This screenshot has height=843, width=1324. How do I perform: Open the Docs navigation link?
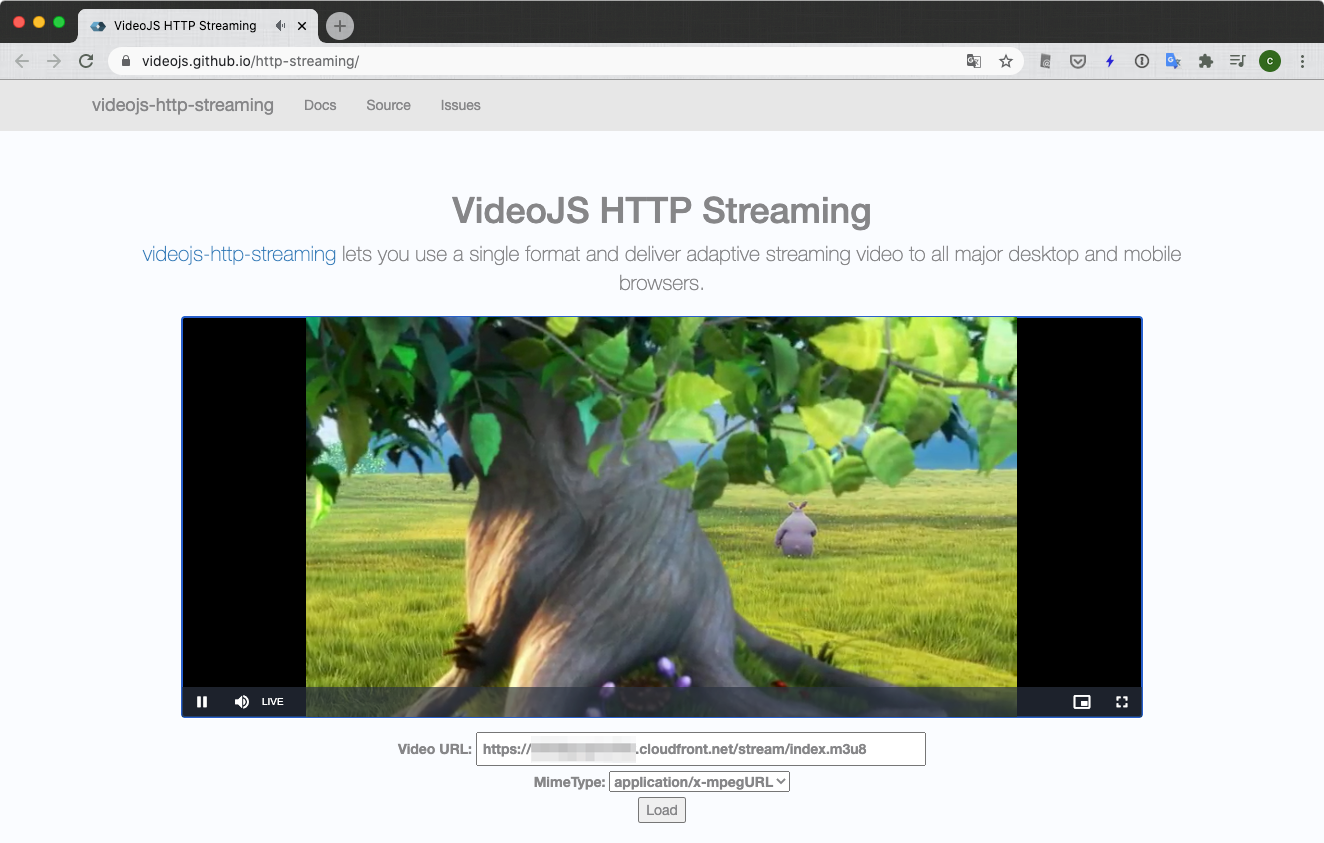pos(320,105)
